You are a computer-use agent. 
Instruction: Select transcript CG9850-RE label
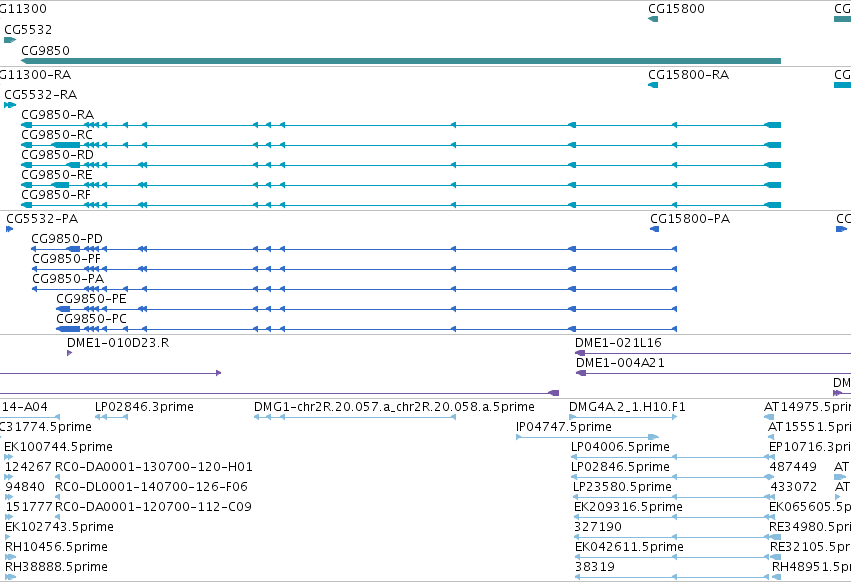tap(57, 175)
